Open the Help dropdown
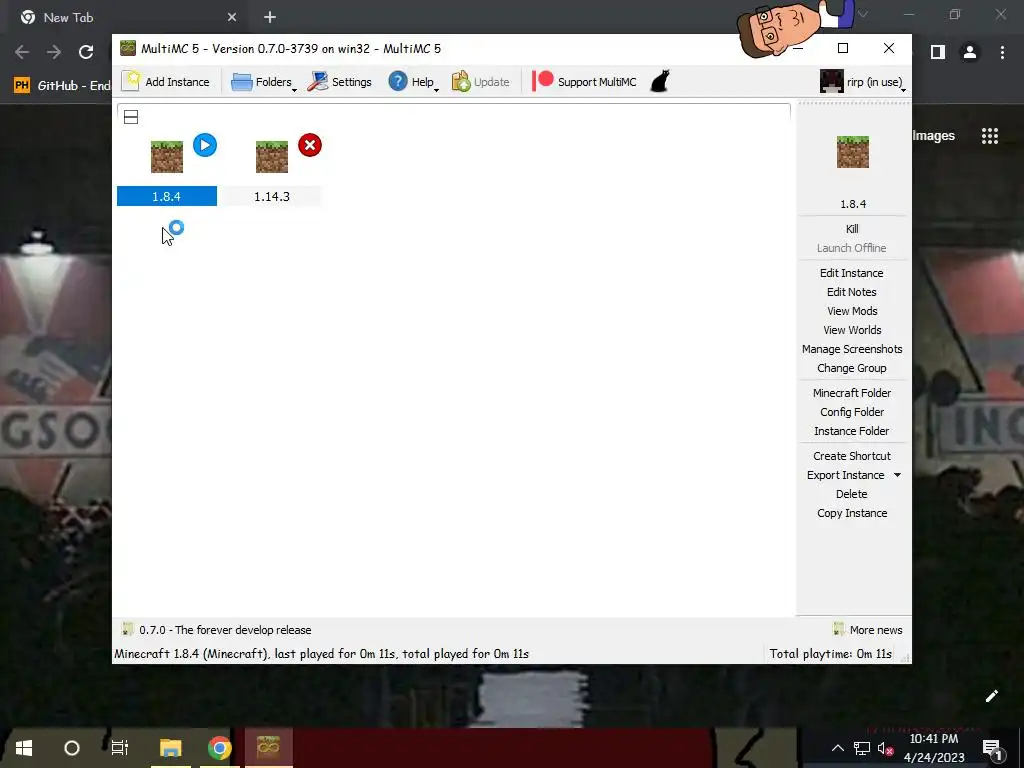Image resolution: width=1024 pixels, height=768 pixels. coord(413,82)
